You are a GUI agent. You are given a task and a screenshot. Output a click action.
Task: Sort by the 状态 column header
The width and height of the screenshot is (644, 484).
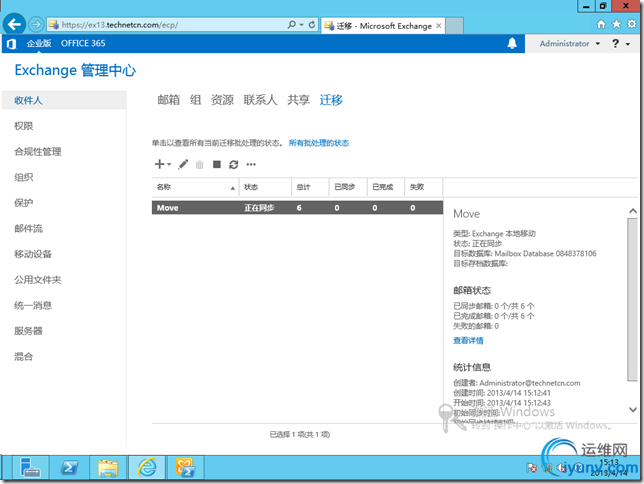pos(265,187)
